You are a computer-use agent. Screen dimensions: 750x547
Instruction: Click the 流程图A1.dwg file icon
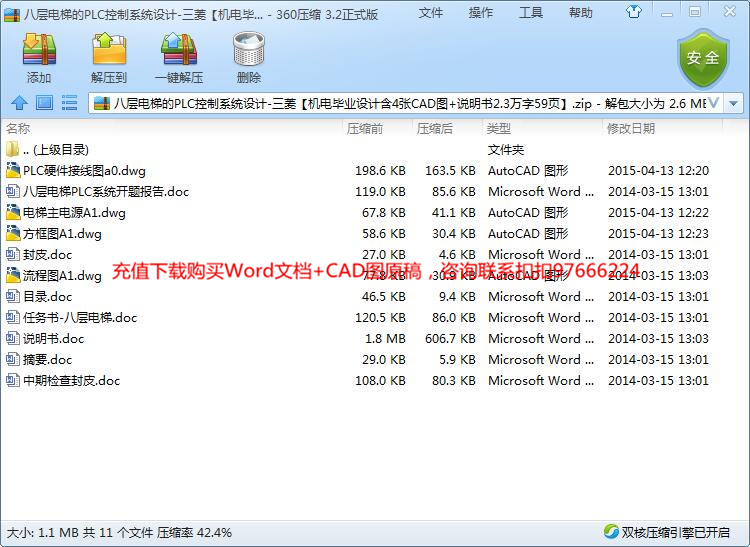click(x=12, y=275)
